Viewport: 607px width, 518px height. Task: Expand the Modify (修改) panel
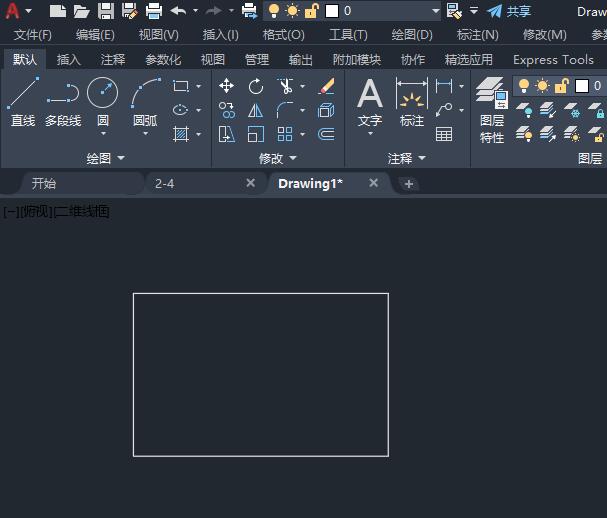[278, 158]
